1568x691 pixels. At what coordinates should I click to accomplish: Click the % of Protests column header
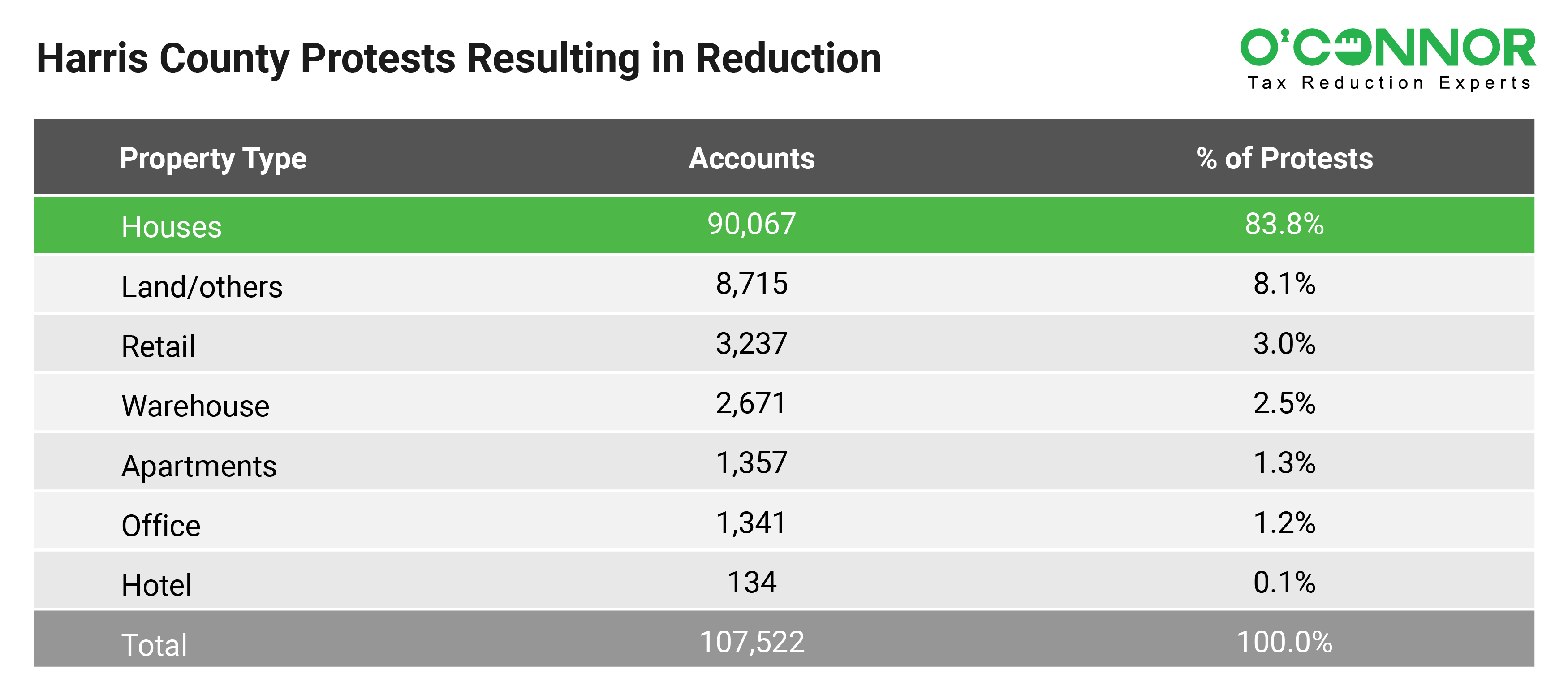click(x=1284, y=158)
